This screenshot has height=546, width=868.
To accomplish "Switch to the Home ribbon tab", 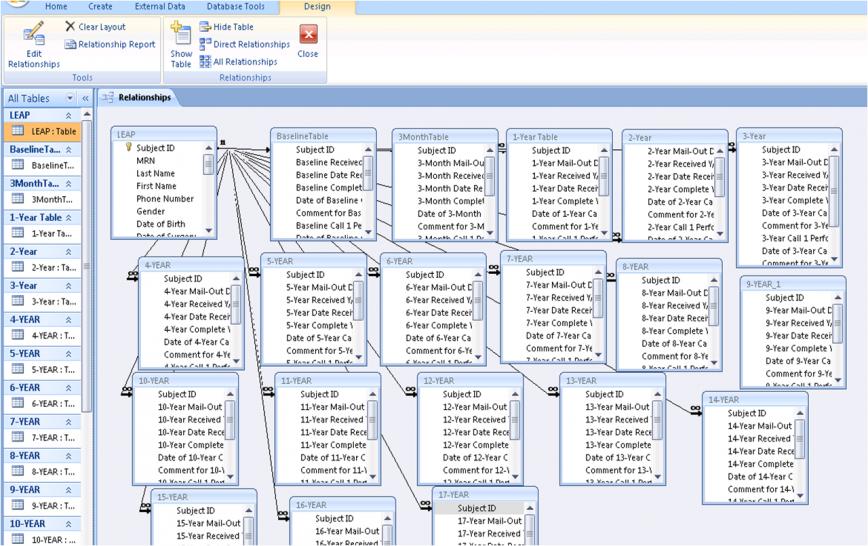I will coord(56,6).
